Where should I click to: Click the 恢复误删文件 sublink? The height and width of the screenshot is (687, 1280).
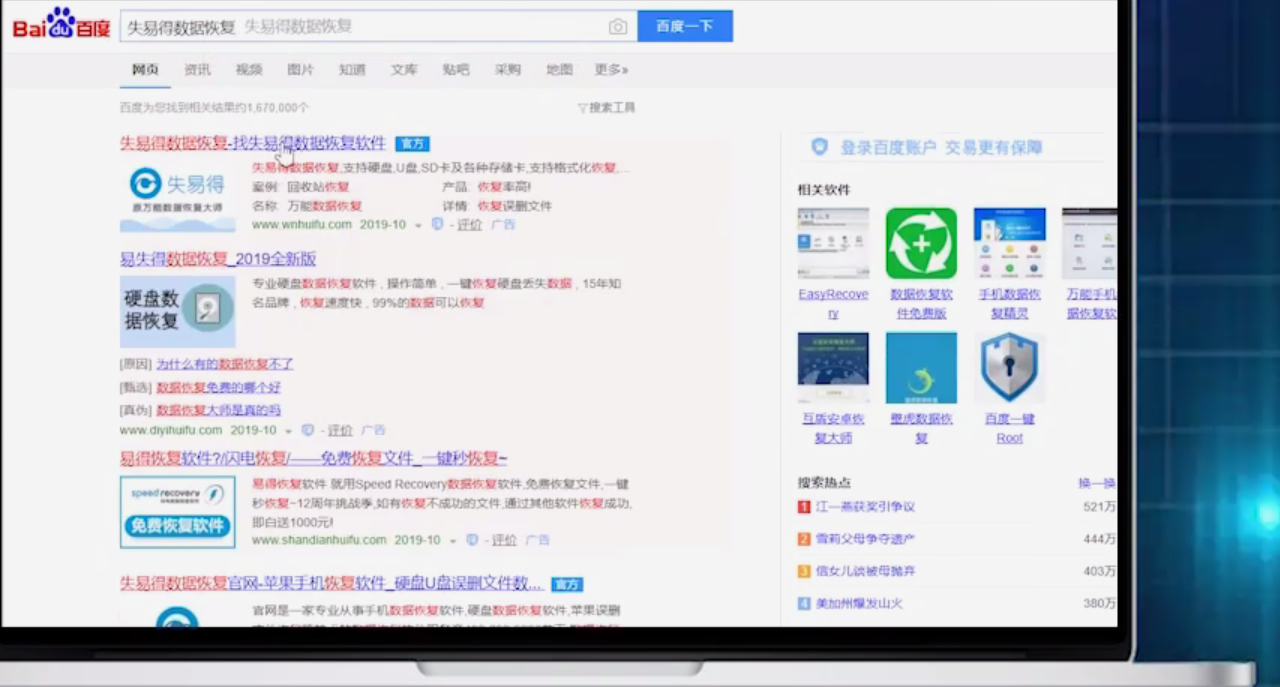(514, 206)
